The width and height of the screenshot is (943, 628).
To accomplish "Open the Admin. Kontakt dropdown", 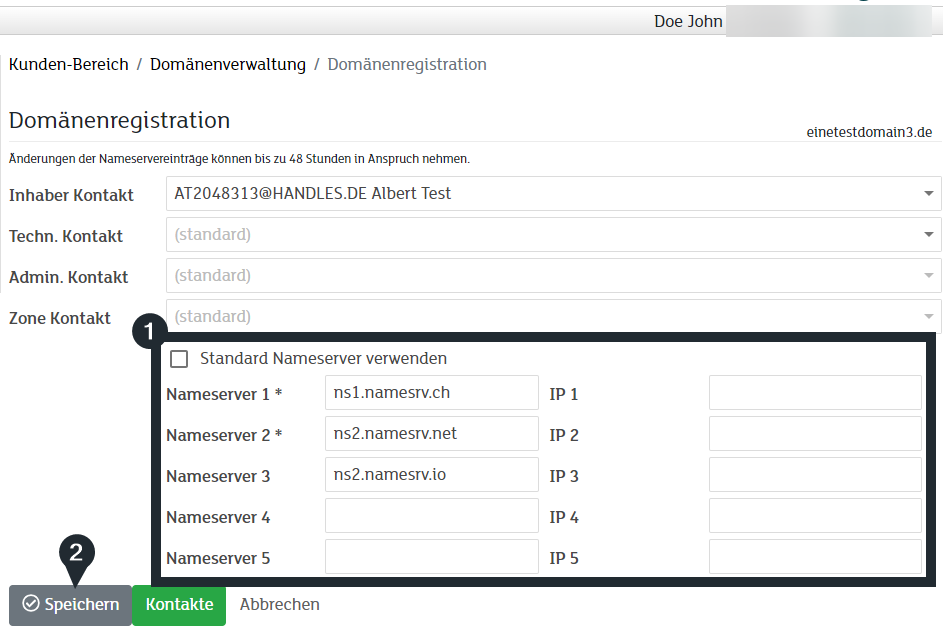I will point(553,276).
